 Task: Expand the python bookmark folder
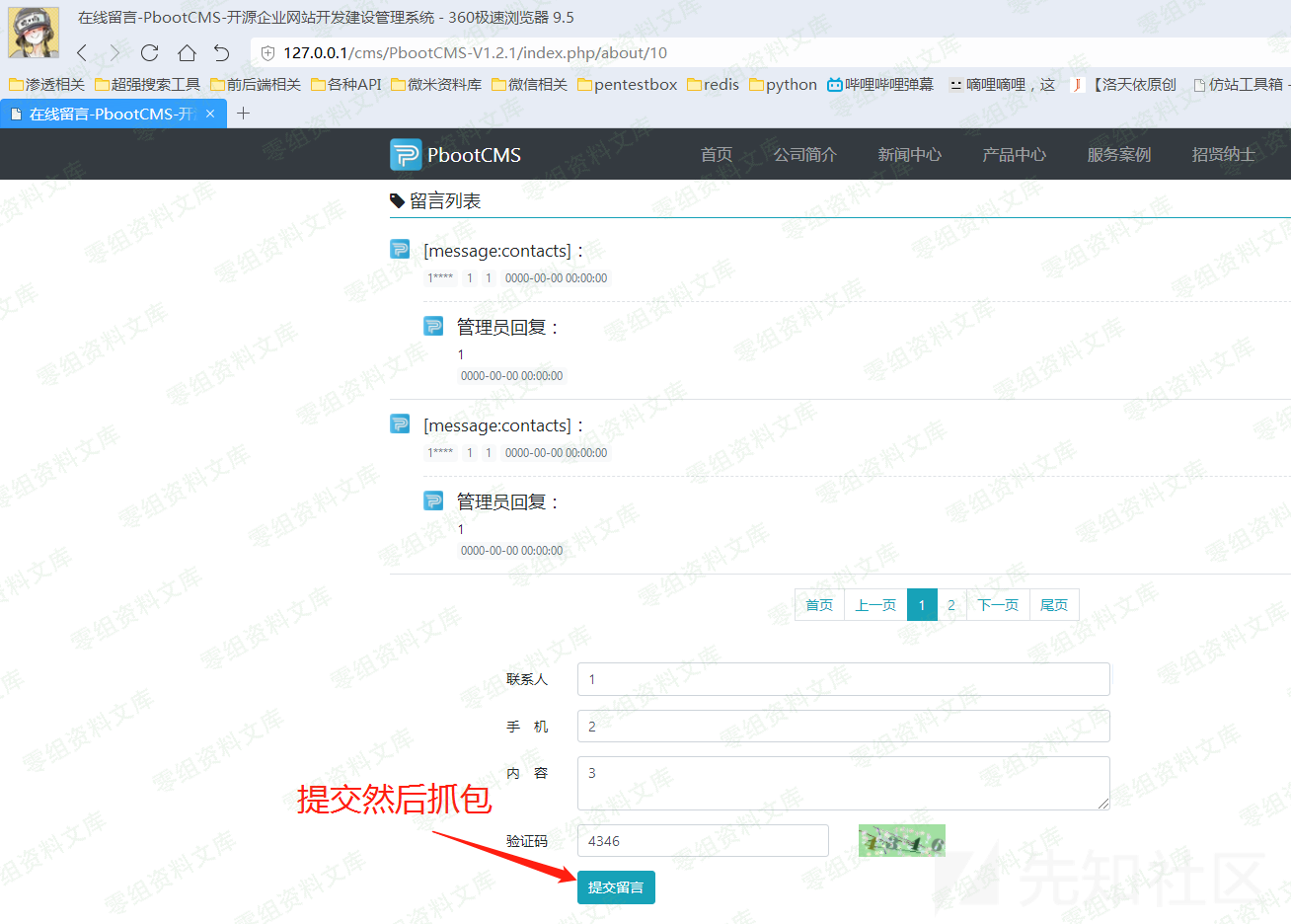click(783, 85)
